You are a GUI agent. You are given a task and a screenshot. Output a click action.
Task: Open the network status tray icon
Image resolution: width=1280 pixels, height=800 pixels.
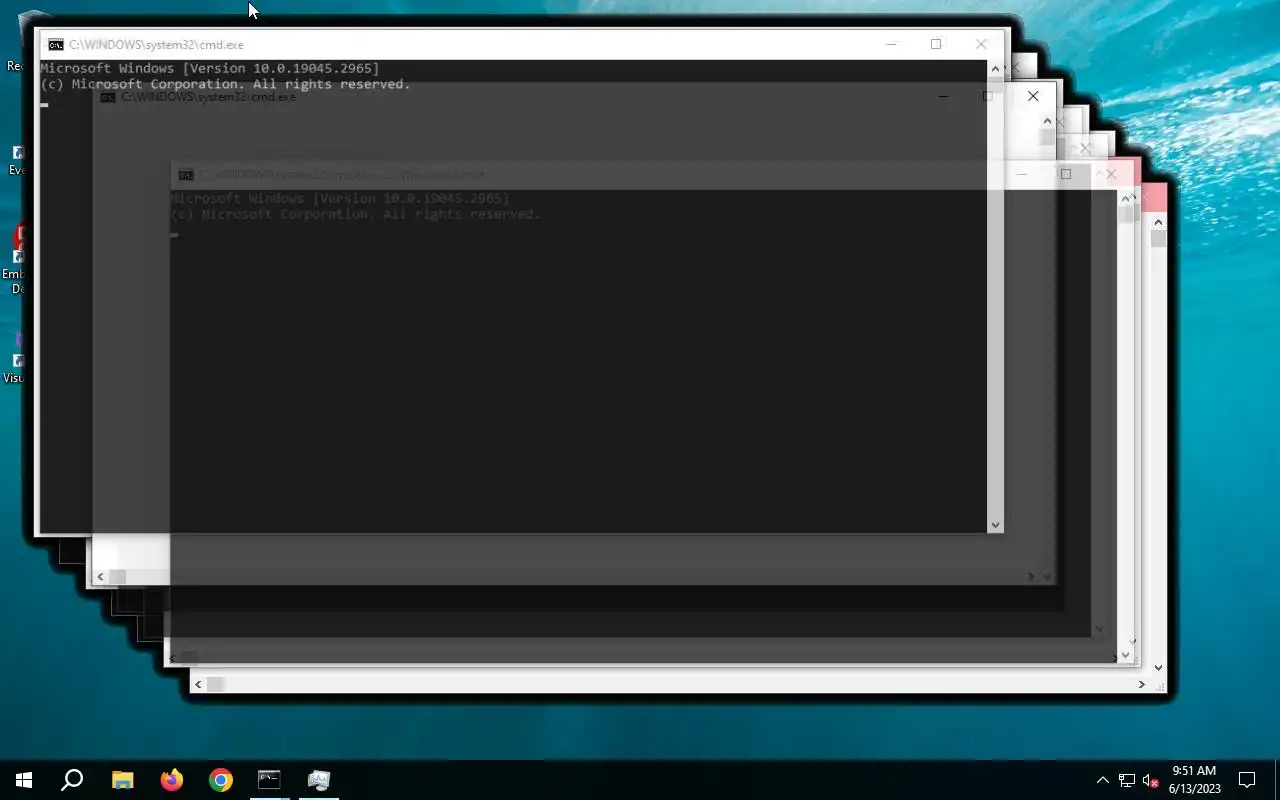[x=1127, y=780]
